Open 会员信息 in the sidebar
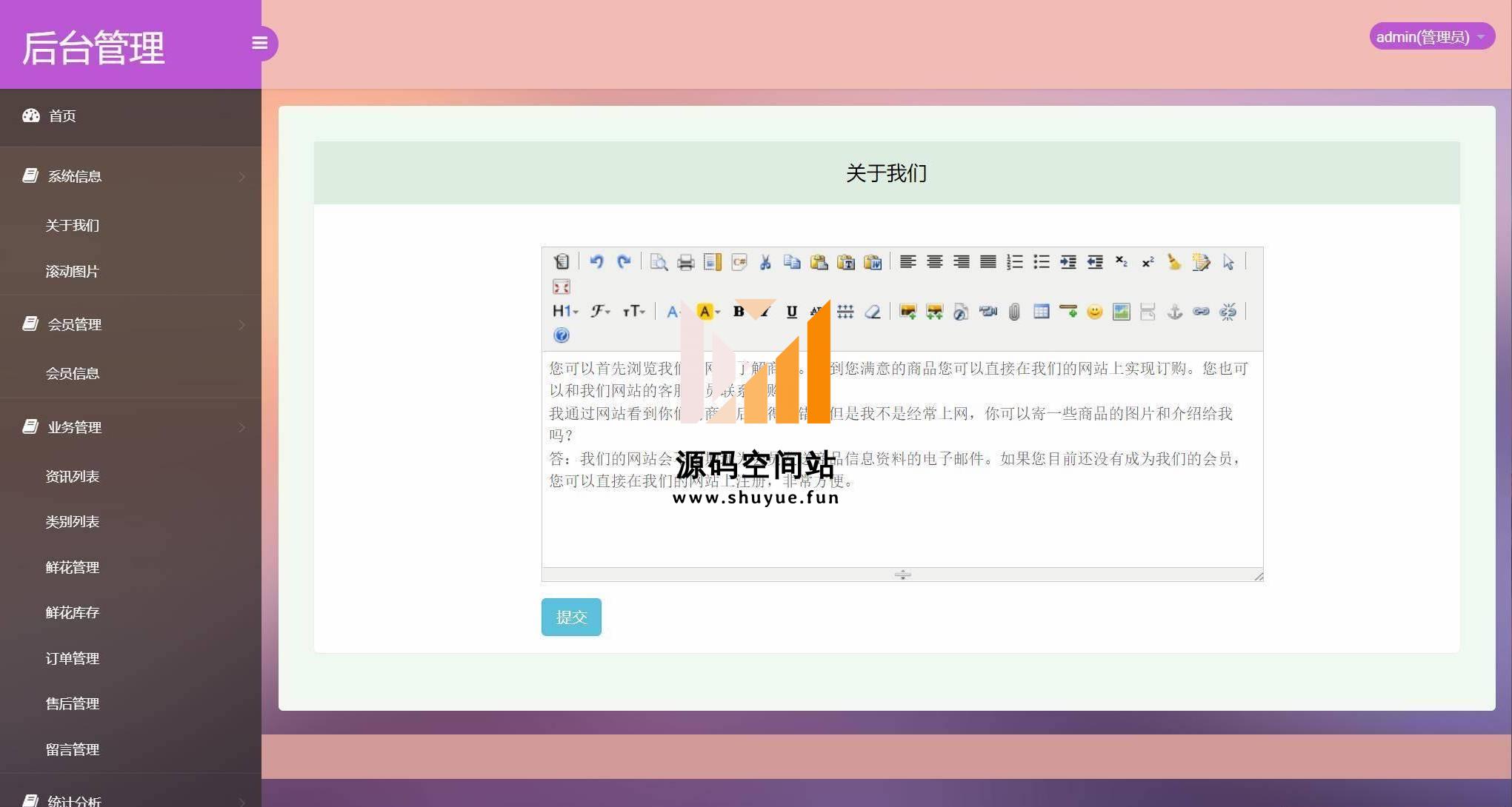Screen dimensions: 1512x807 point(72,374)
